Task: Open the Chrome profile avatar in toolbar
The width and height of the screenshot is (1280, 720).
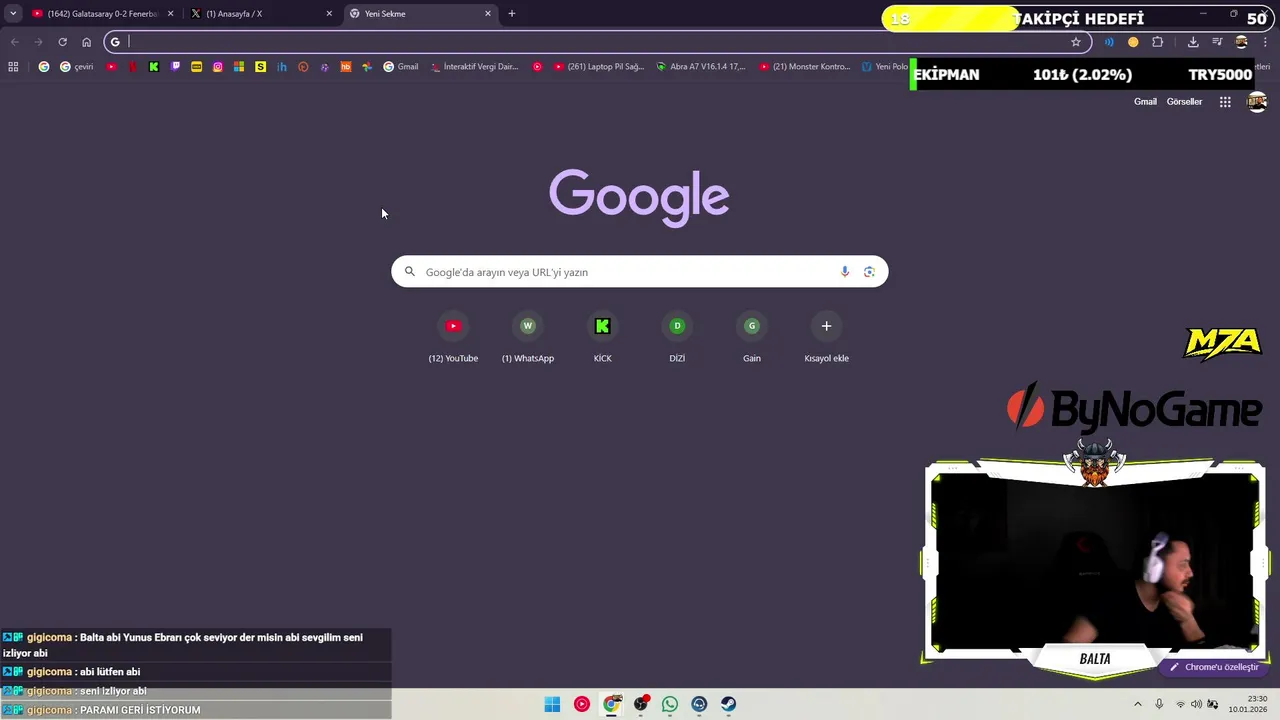Action: pyautogui.click(x=1242, y=42)
